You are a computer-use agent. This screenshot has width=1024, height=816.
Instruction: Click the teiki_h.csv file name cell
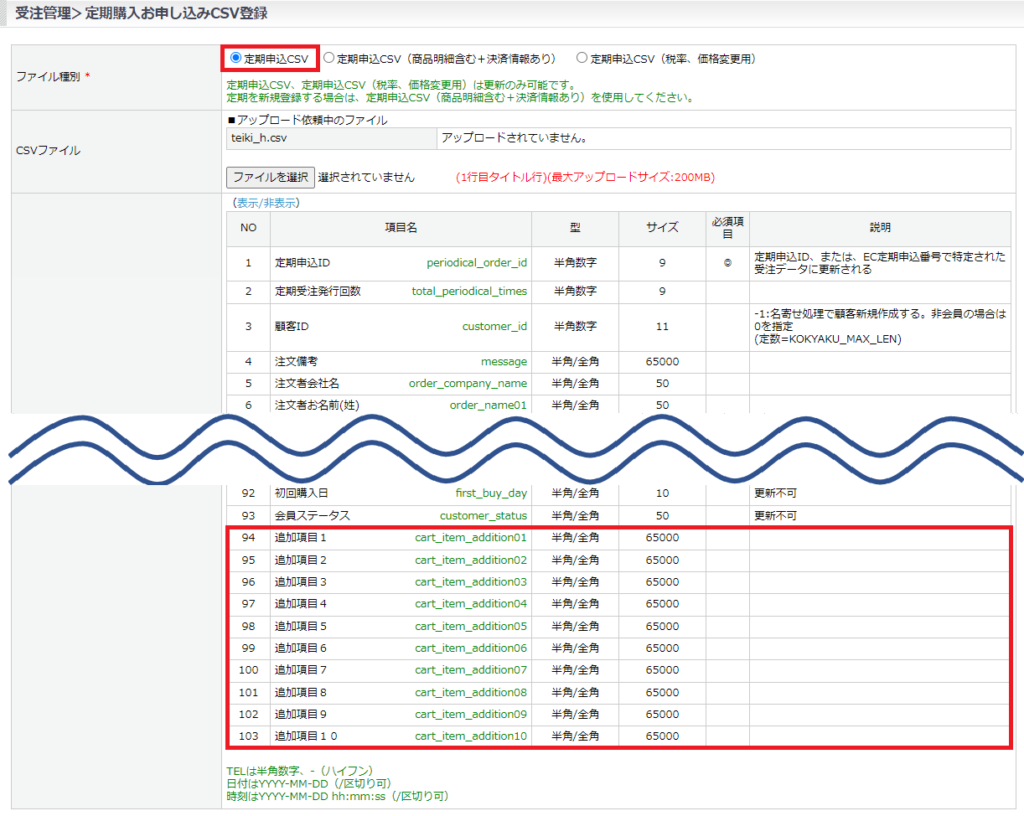click(x=332, y=138)
